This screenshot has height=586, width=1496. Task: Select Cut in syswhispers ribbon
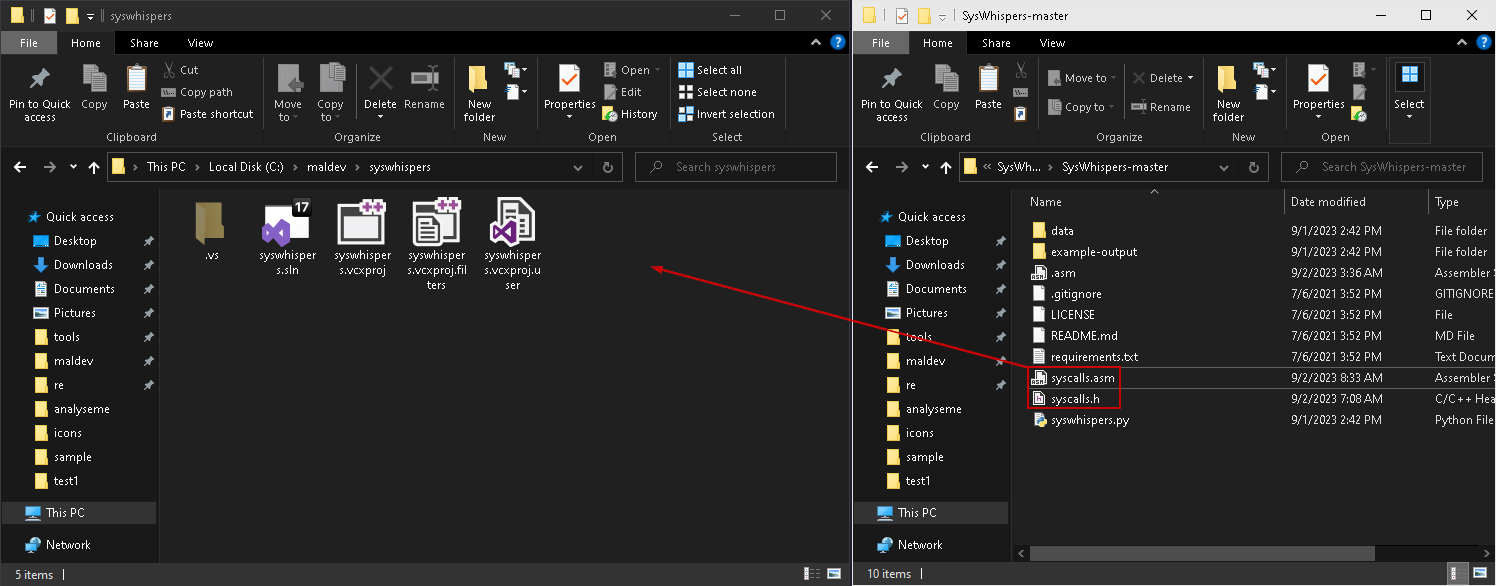pyautogui.click(x=180, y=70)
